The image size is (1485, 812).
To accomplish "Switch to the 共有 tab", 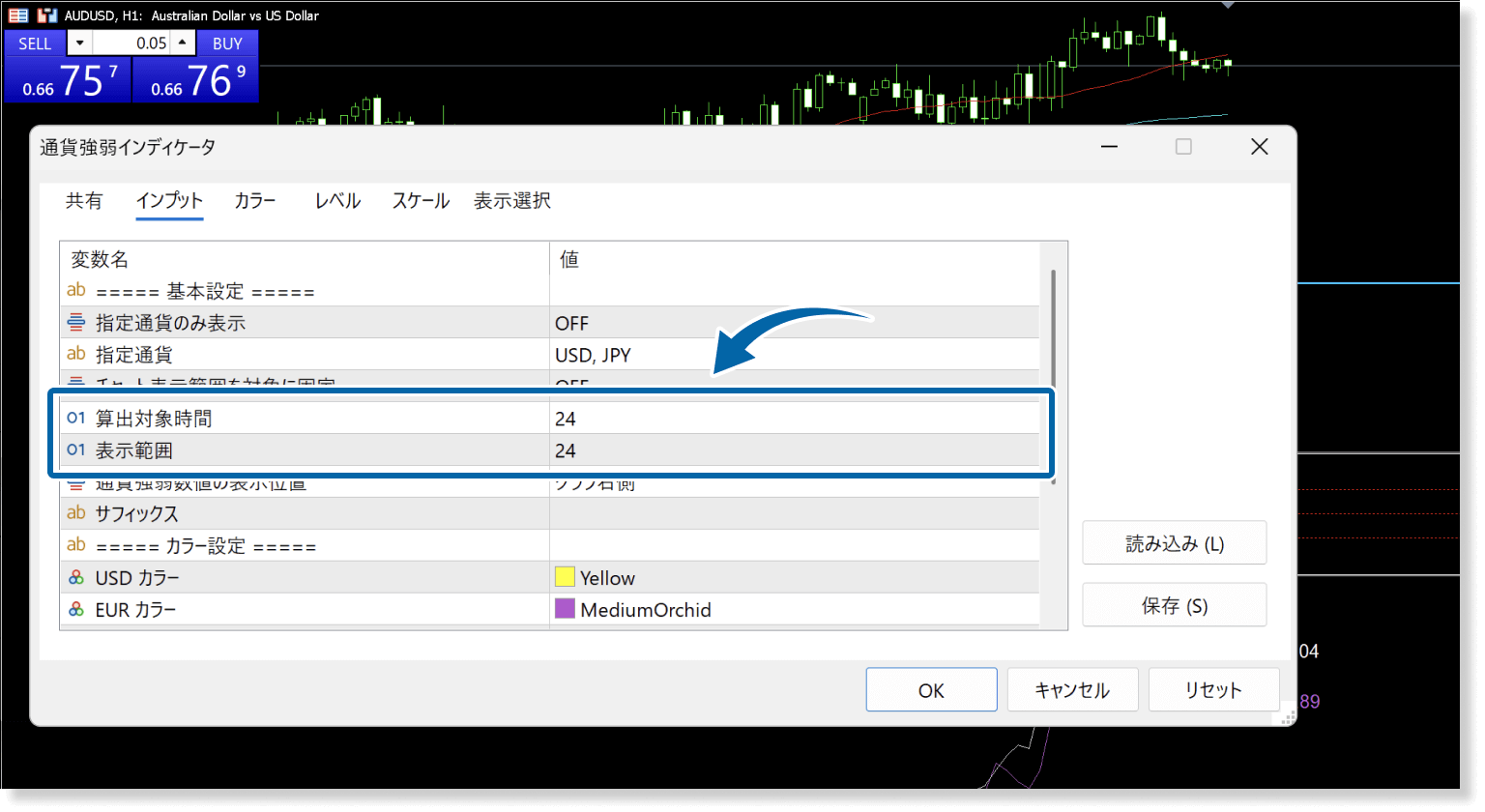I will click(x=84, y=200).
